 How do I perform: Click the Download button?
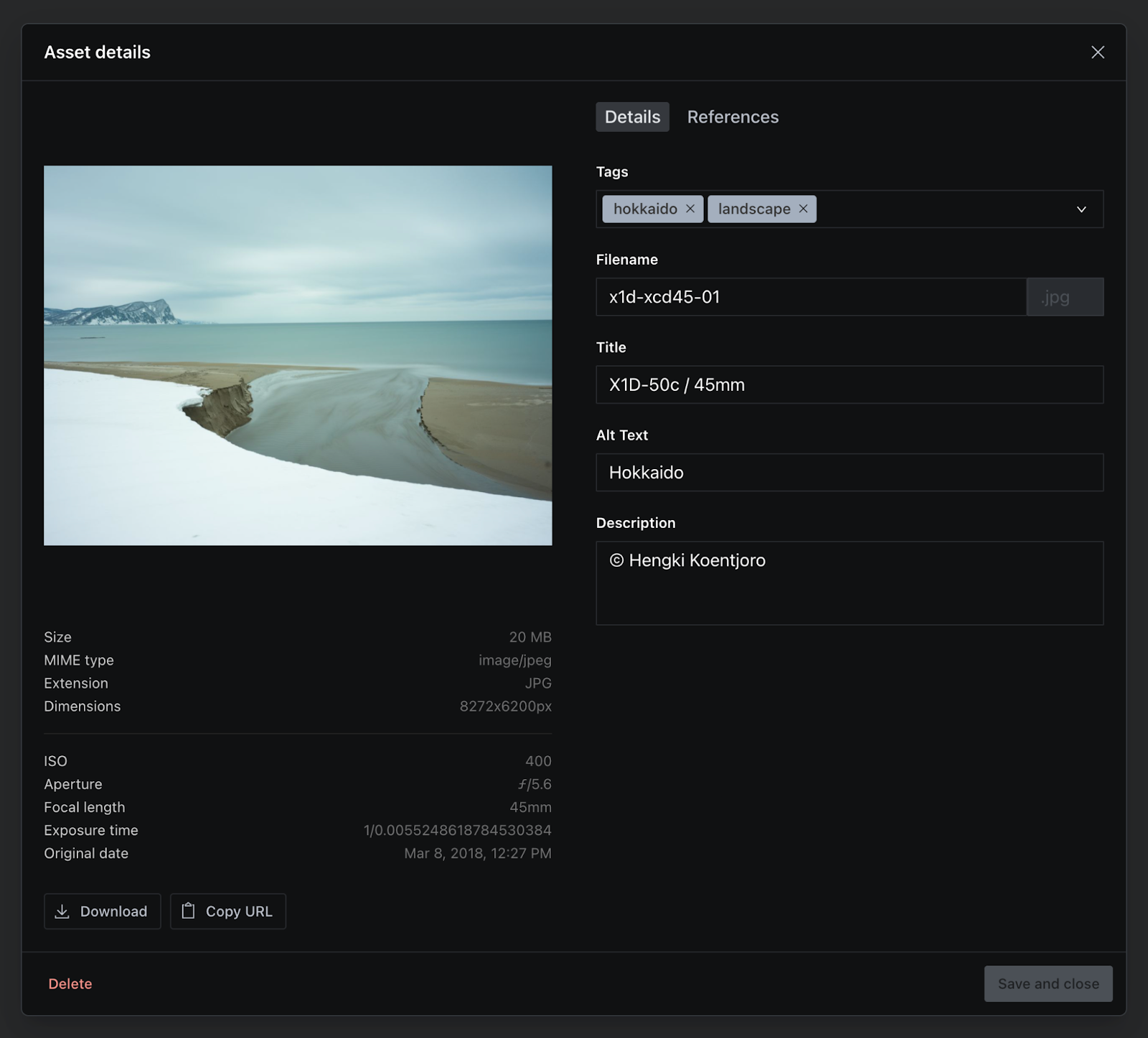[x=102, y=911]
